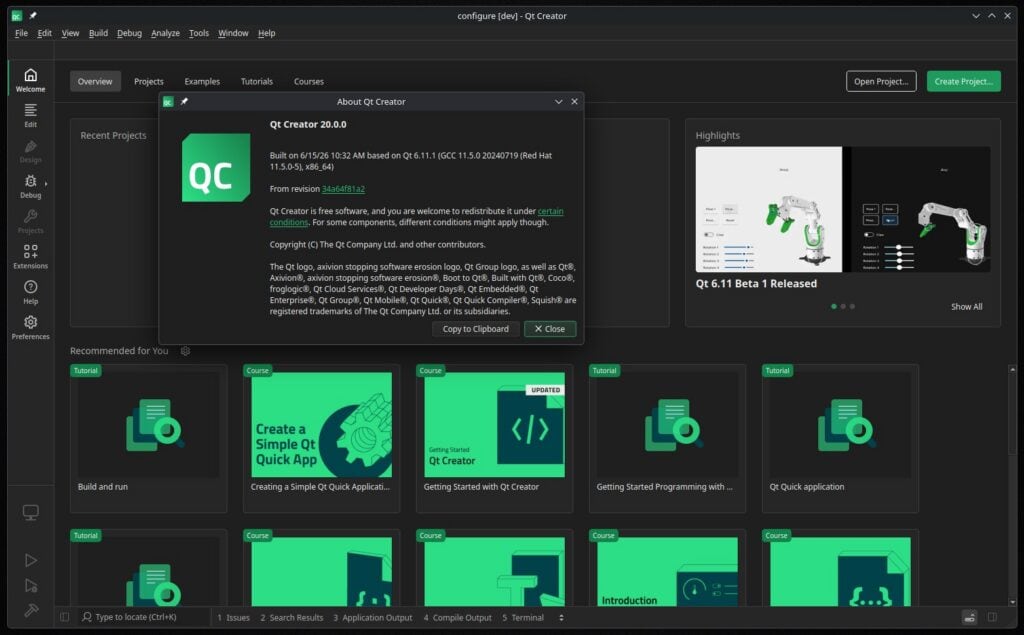Toggle the pin icon in main window title bar

(x=33, y=16)
